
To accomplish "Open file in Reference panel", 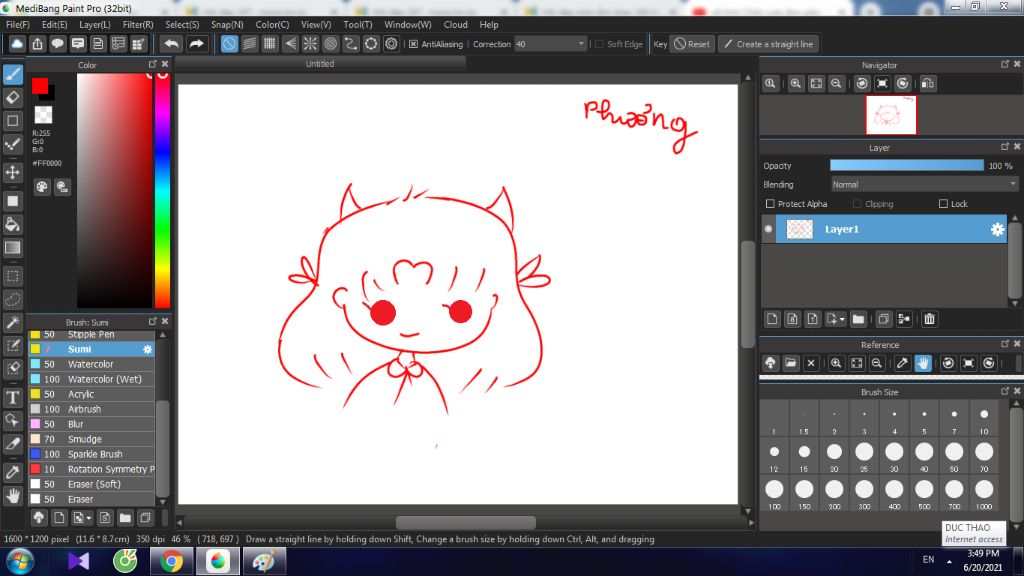I will tap(791, 363).
